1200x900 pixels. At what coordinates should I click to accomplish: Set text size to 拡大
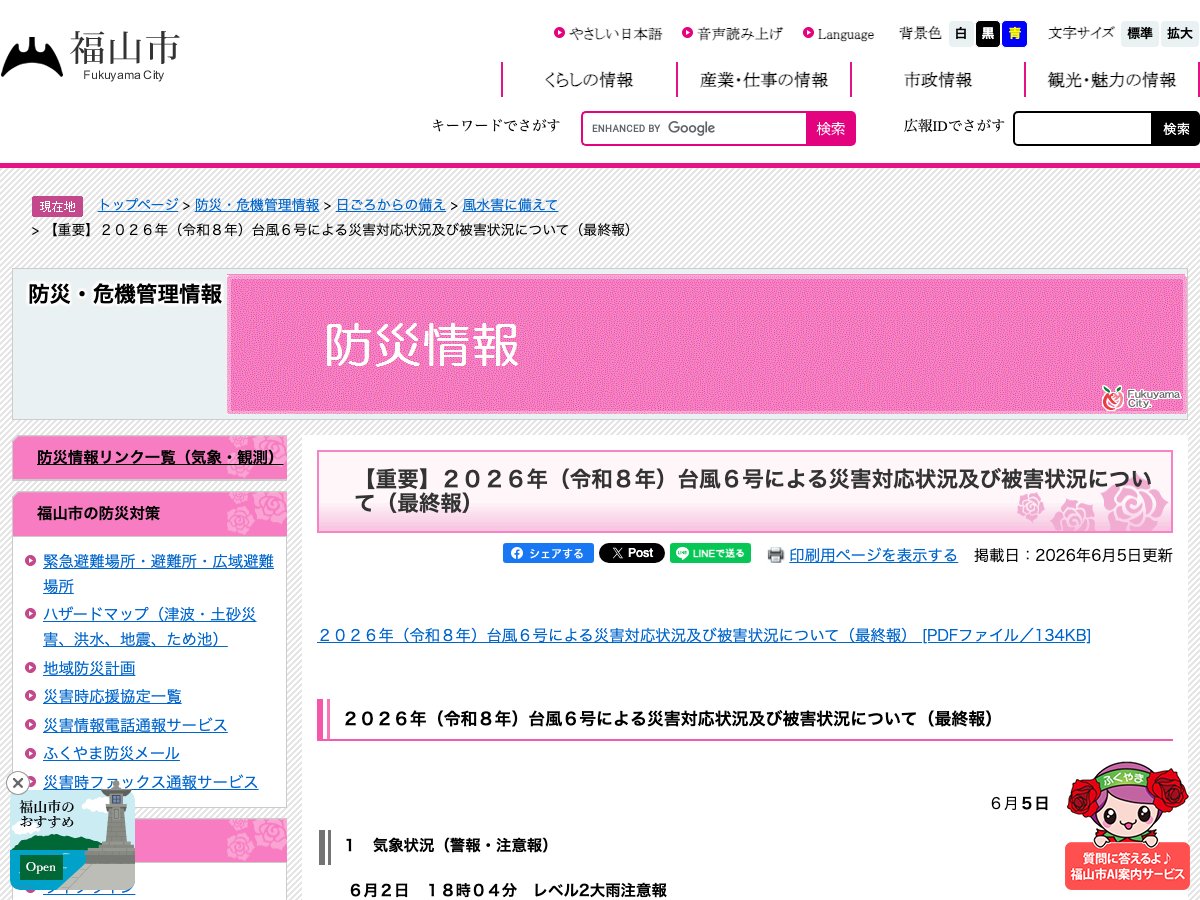(1180, 34)
